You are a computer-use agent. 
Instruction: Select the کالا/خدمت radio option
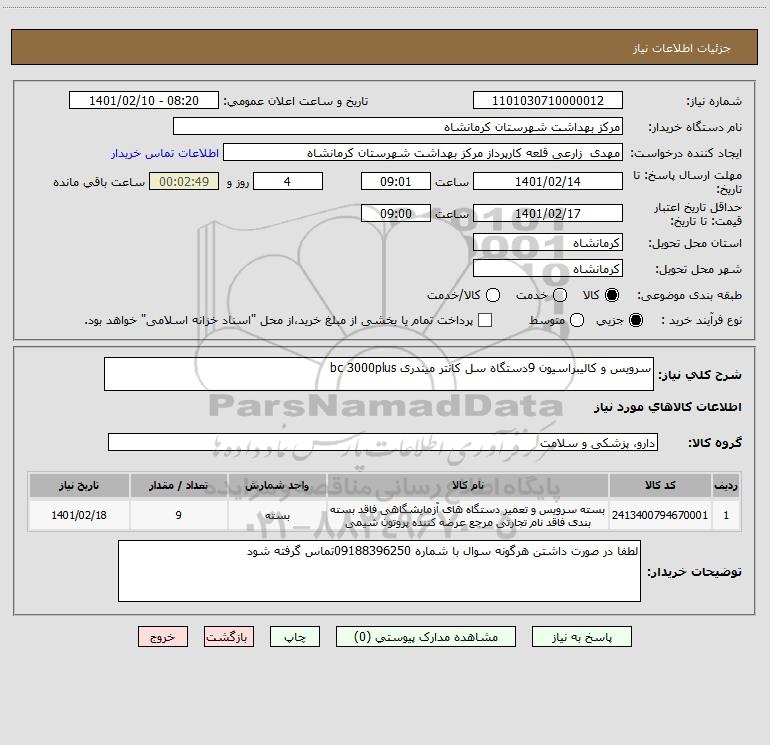493,295
